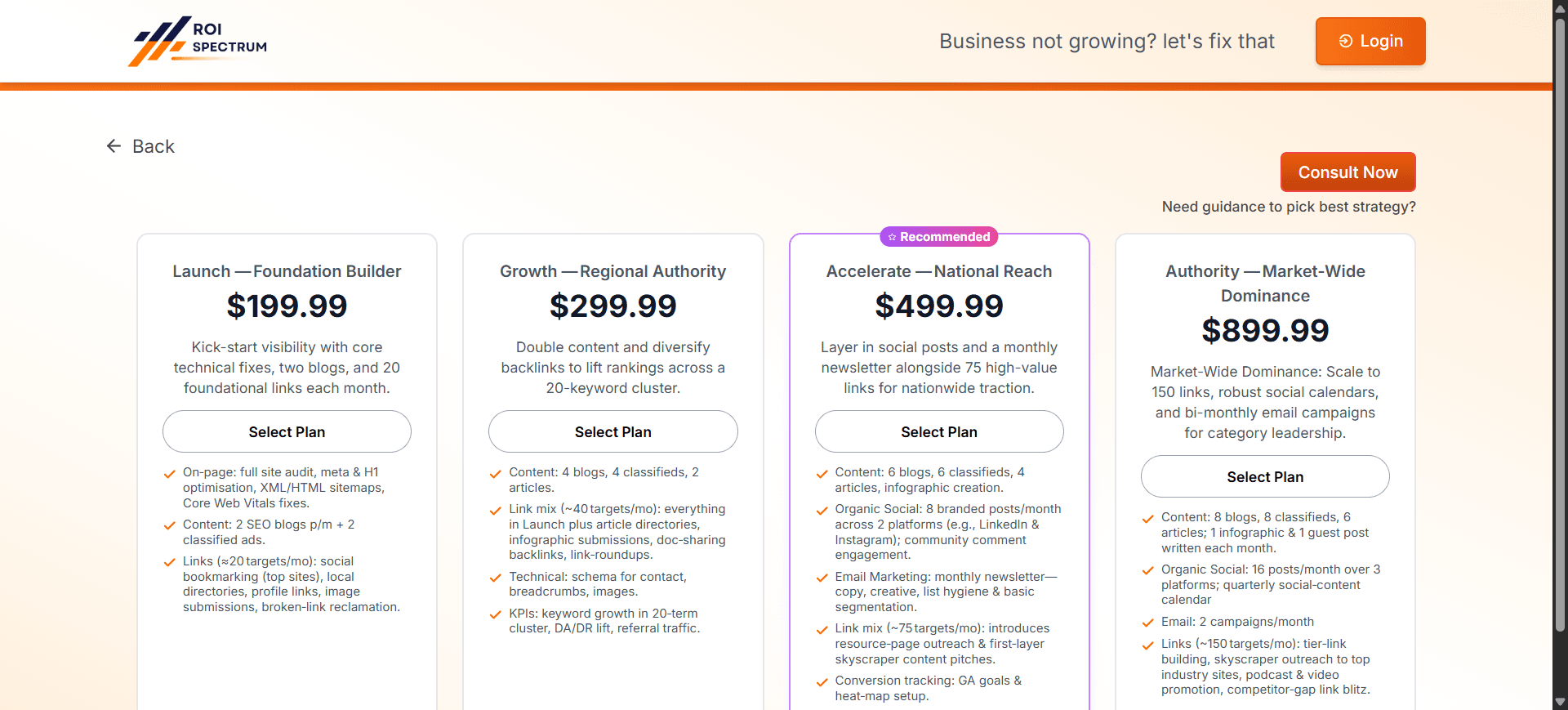The height and width of the screenshot is (710, 1568).
Task: Select the Growth Regional Authority plan
Action: pos(612,431)
